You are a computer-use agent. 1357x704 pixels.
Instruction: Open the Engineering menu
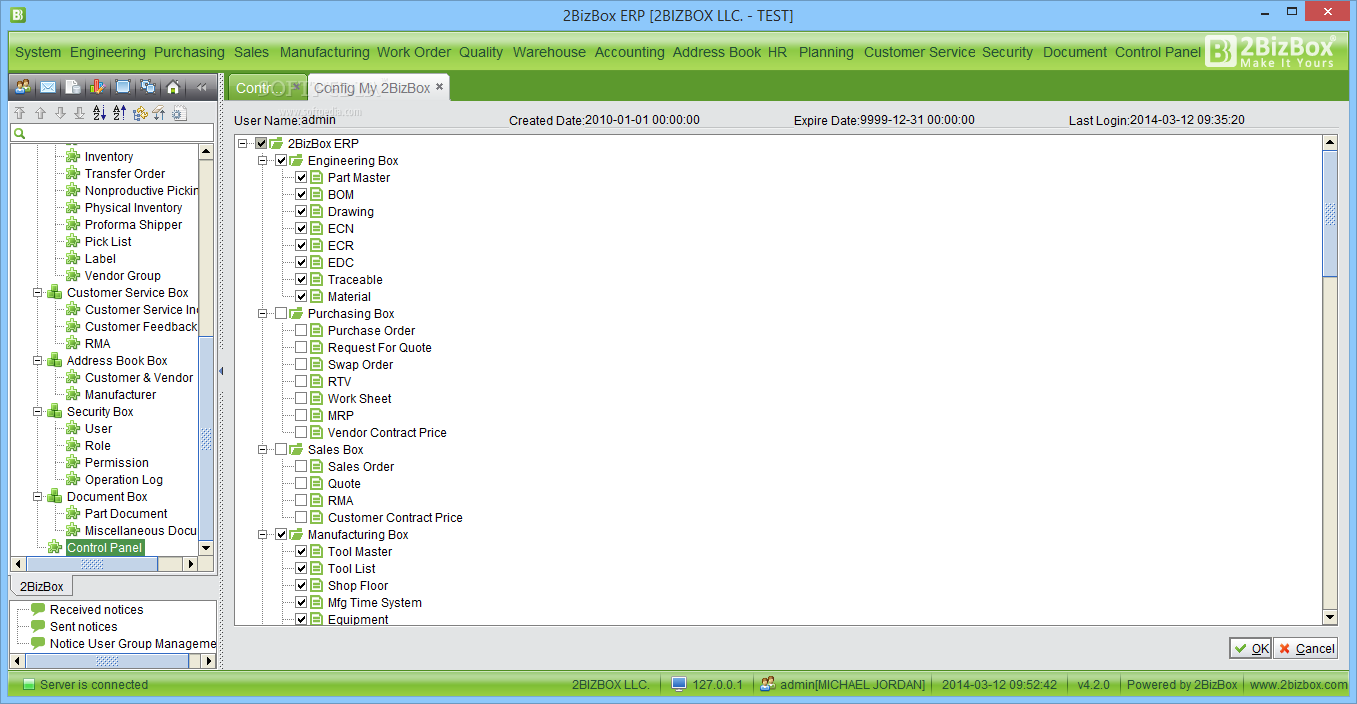(108, 52)
